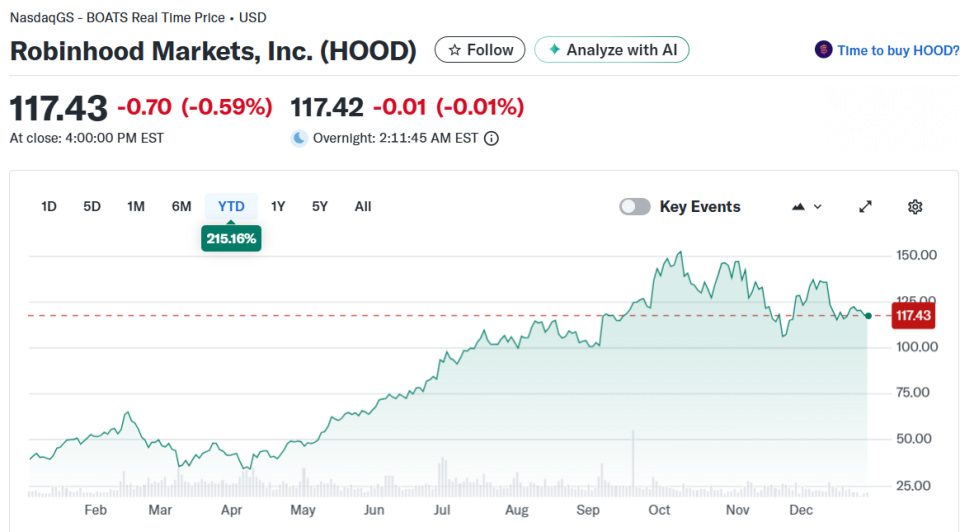Click the purple HOOD promo icon
This screenshot has height=532, width=960.
tap(823, 50)
